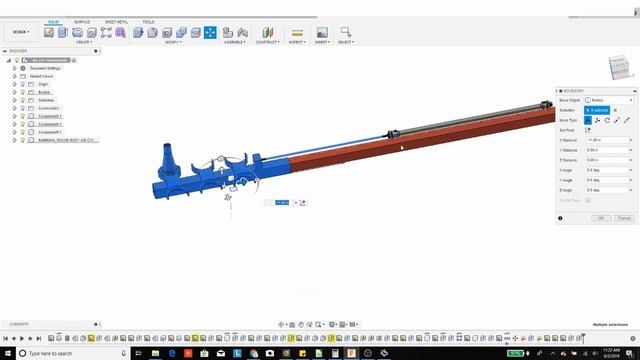The width and height of the screenshot is (640, 360).
Task: Select the Measure tool under Inspect
Action: click(x=297, y=33)
